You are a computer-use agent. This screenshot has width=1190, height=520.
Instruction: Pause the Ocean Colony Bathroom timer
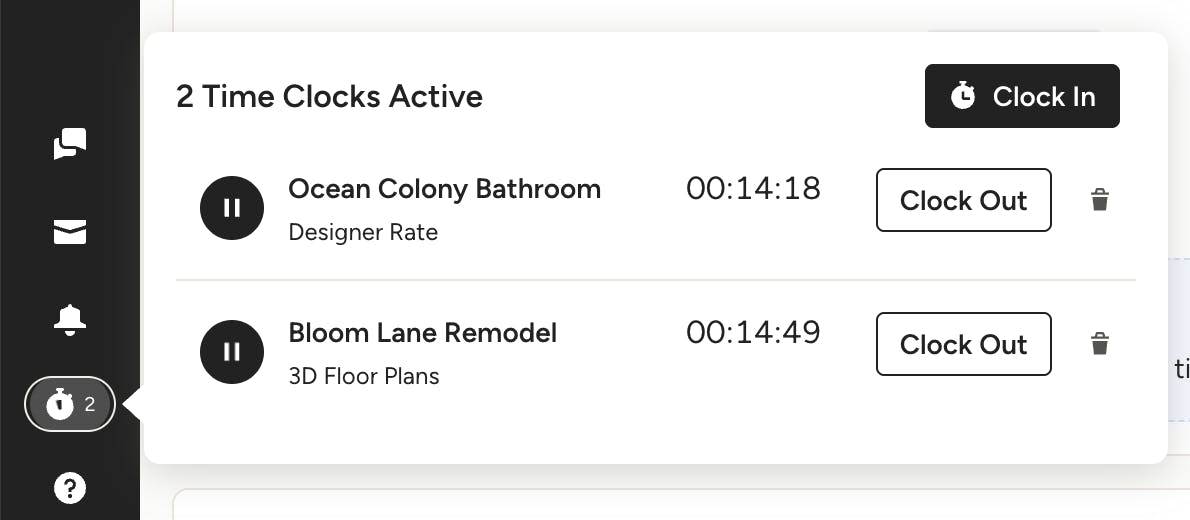232,208
